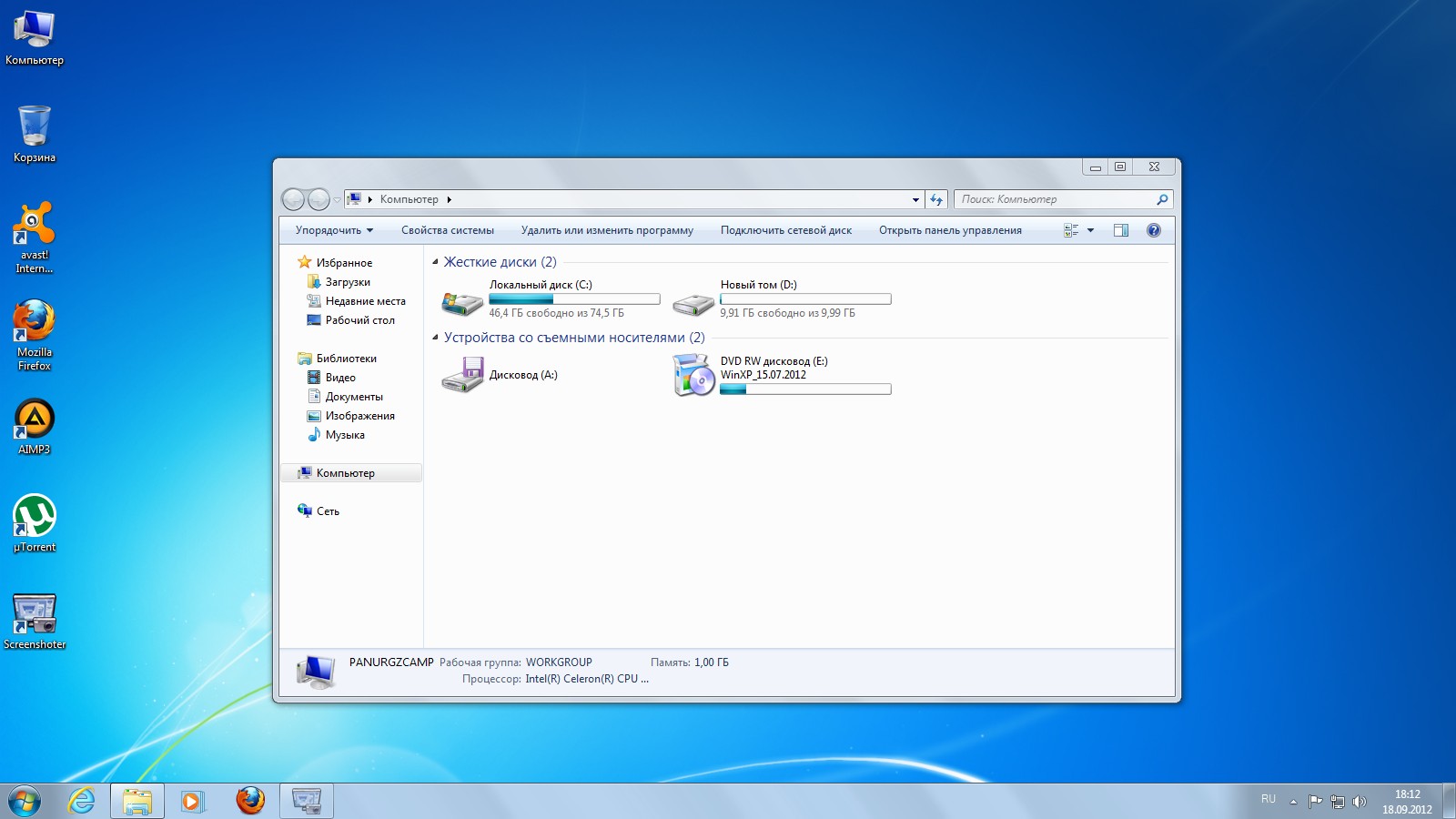Open the Local Disk (C:) drive icon
The image size is (1456, 819).
coord(462,301)
